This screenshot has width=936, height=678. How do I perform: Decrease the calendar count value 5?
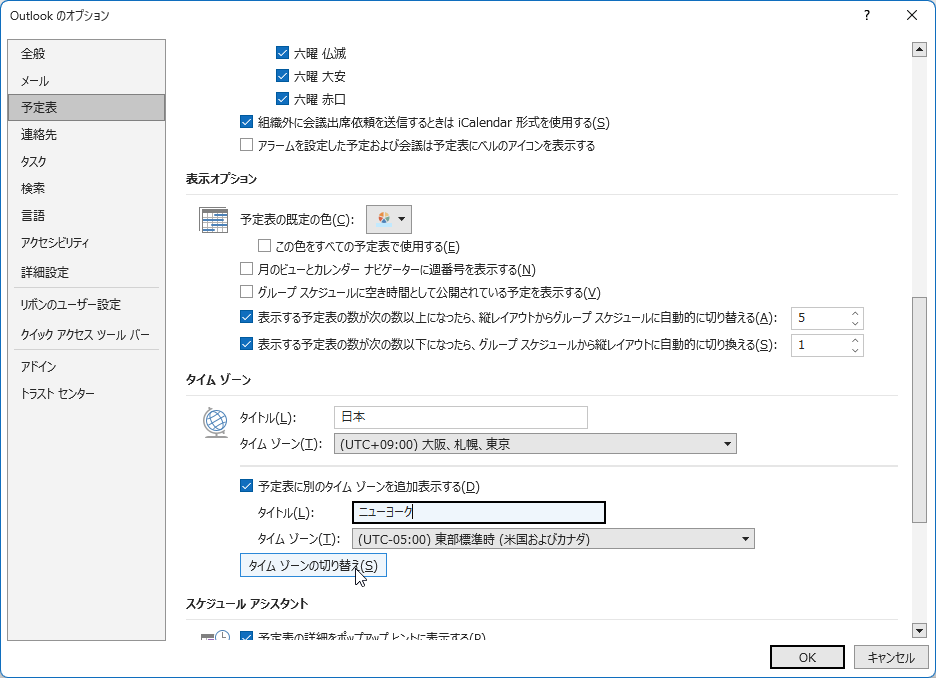[x=855, y=323]
